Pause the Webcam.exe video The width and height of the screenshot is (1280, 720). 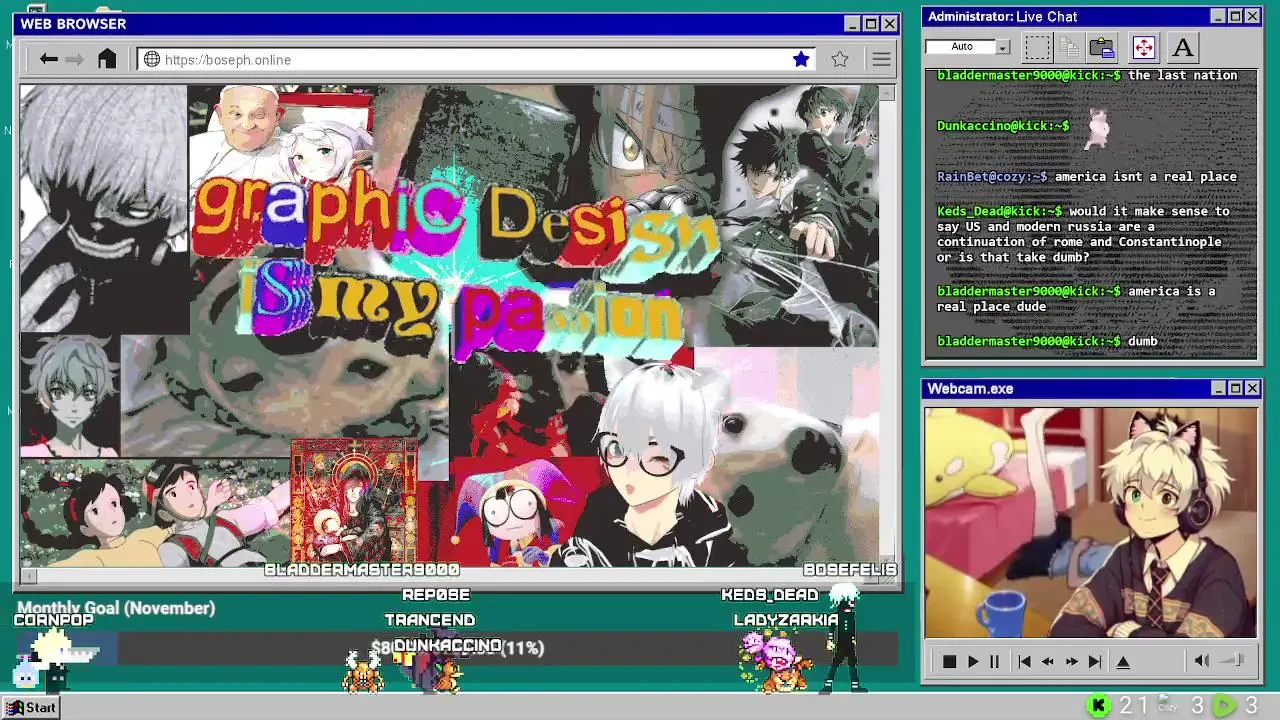pos(994,661)
